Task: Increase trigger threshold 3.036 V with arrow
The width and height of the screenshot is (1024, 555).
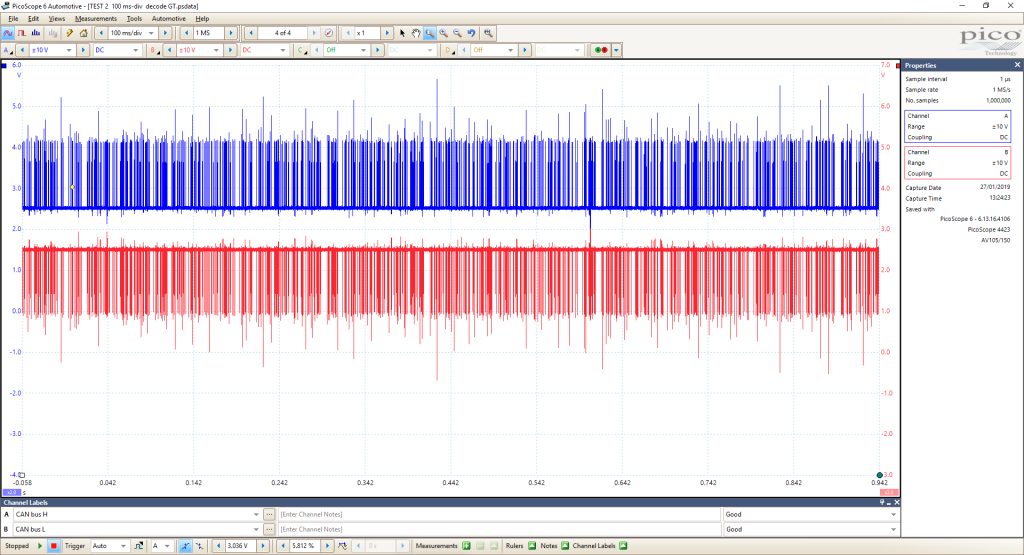Action: click(263, 546)
